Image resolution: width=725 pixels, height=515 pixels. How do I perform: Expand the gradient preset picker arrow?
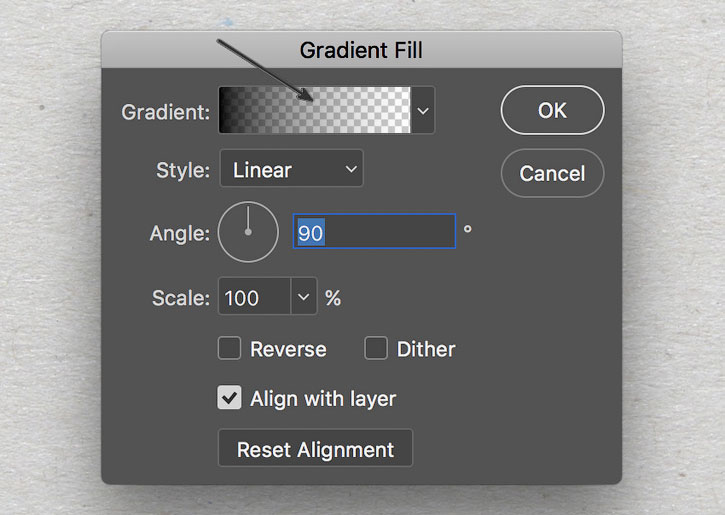pos(423,110)
